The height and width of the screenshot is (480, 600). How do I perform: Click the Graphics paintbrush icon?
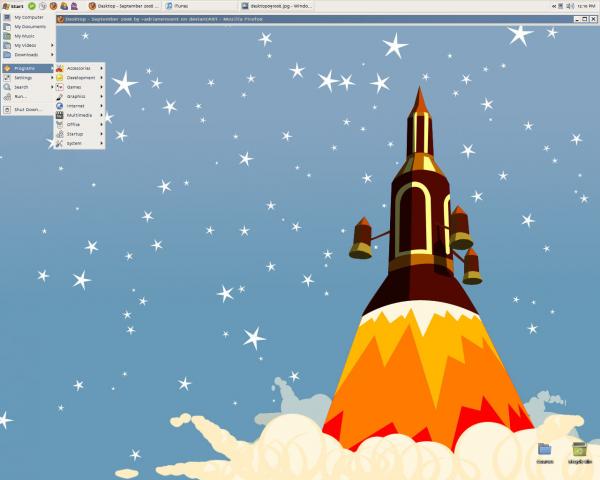click(x=60, y=96)
